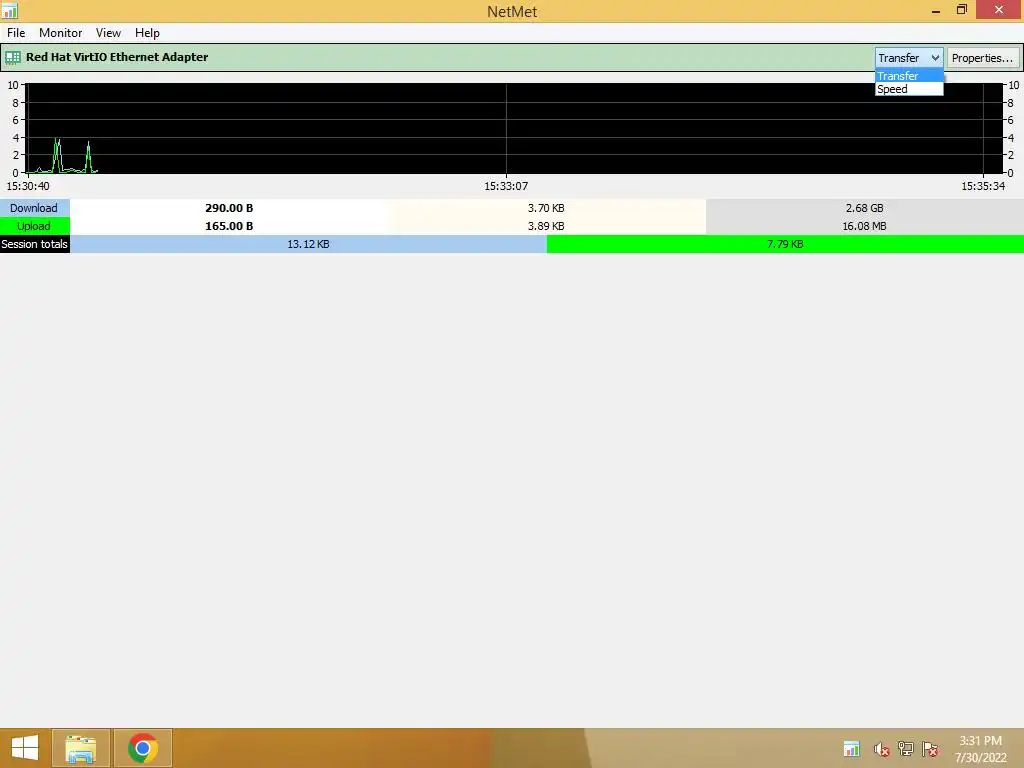Screen dimensions: 1024x768
Task: Click the 7.79 KB session upload bar
Action: pos(785,244)
